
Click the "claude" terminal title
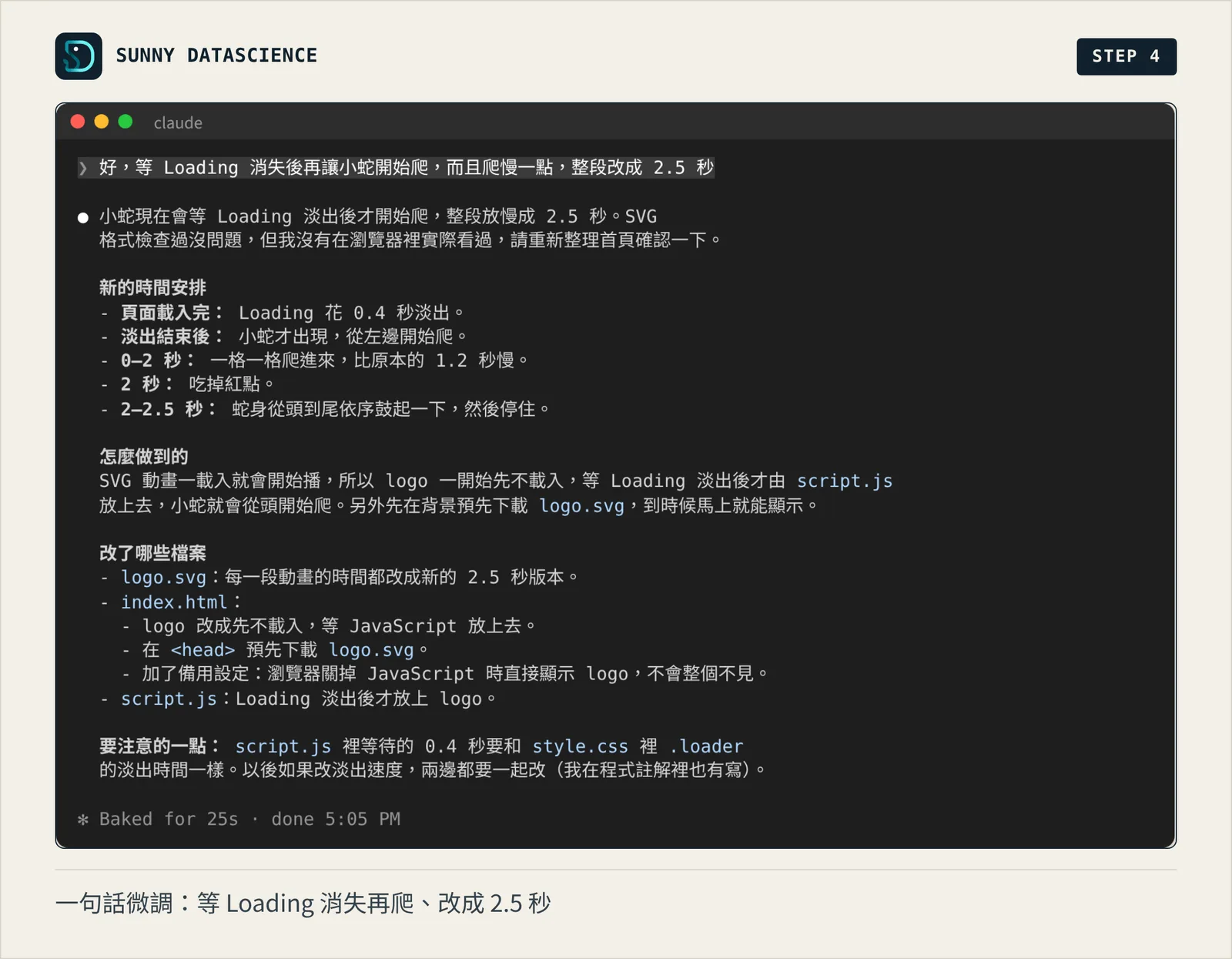click(178, 122)
